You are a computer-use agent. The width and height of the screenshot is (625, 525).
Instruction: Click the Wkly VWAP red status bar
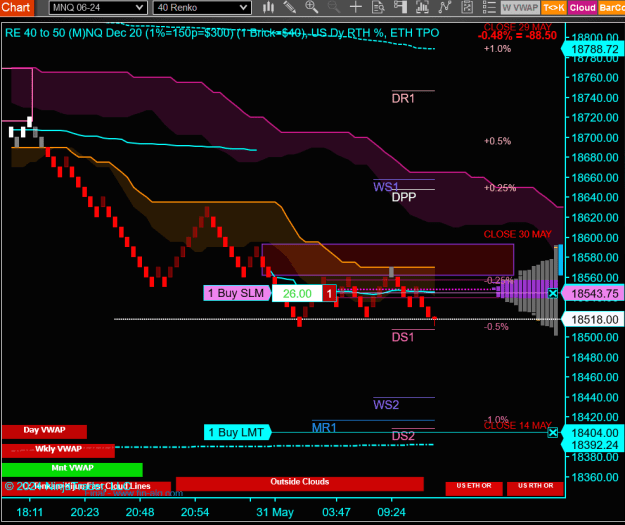click(58, 450)
